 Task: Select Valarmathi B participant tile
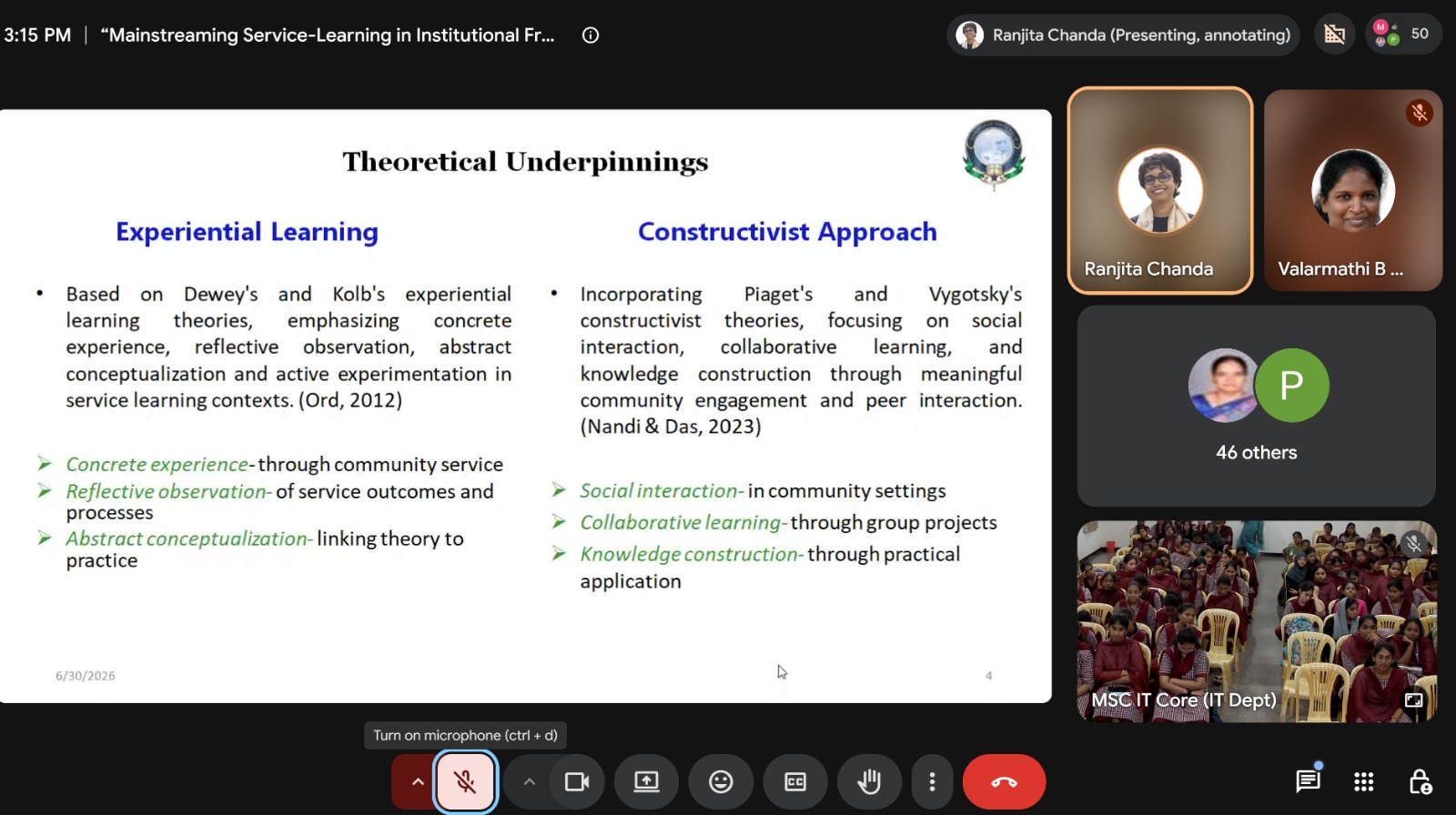point(1353,190)
